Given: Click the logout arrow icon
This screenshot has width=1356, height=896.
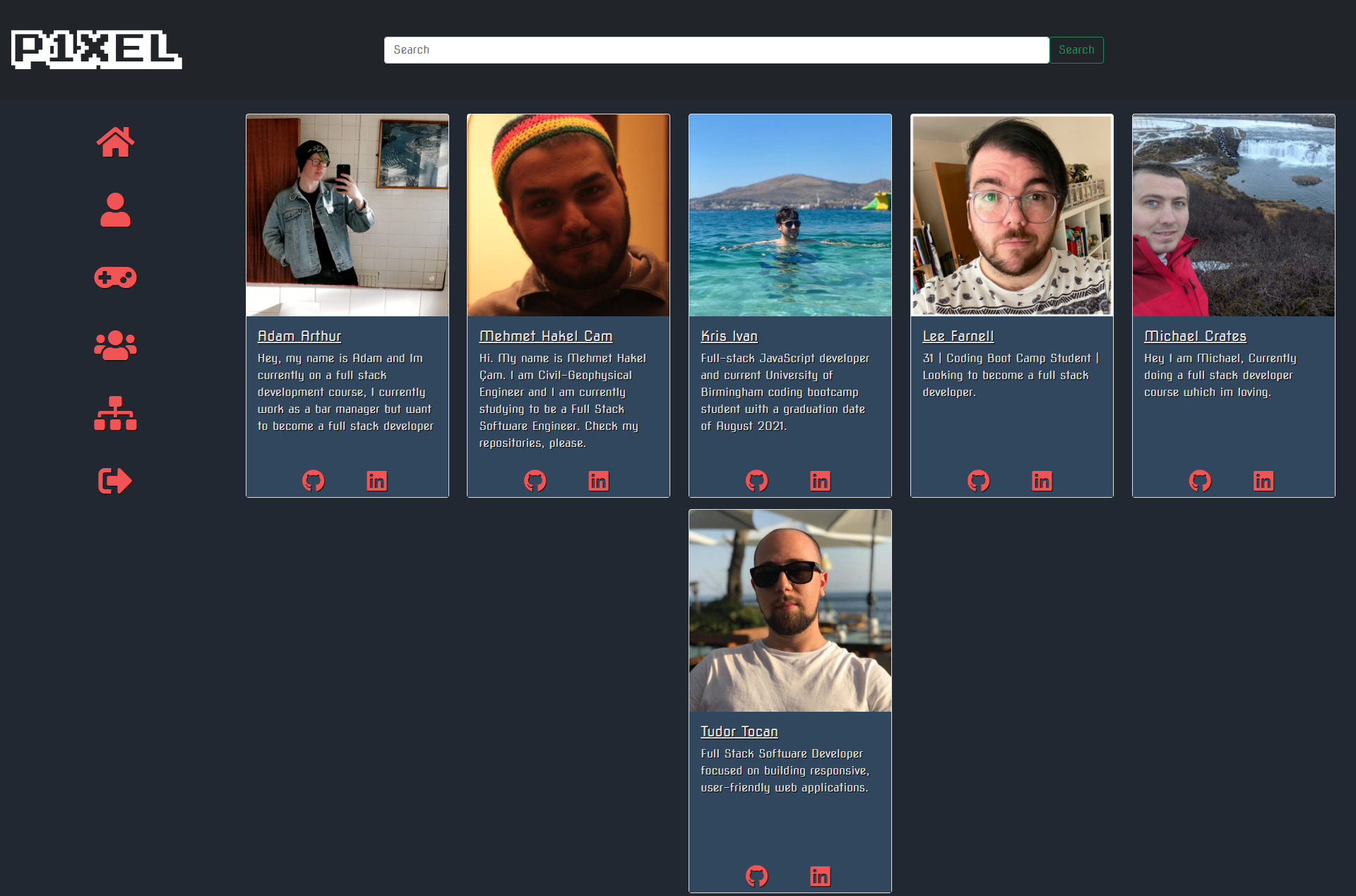Looking at the screenshot, I should tap(115, 481).
